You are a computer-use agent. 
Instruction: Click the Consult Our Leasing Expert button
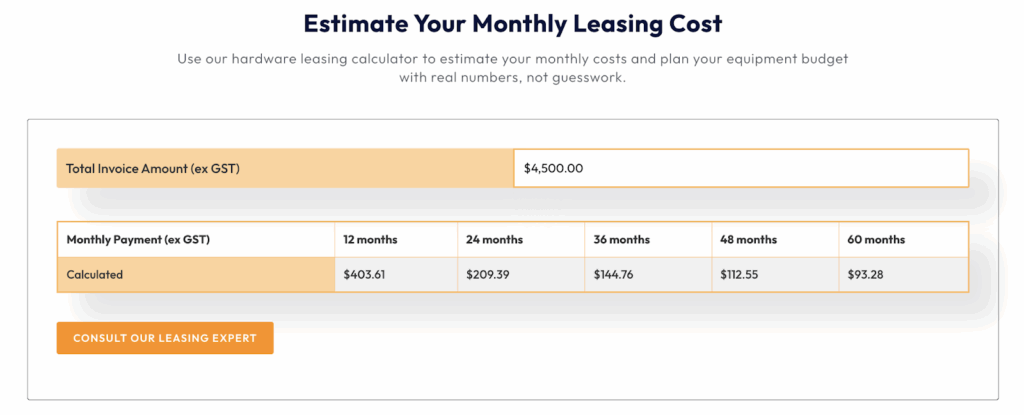165,338
